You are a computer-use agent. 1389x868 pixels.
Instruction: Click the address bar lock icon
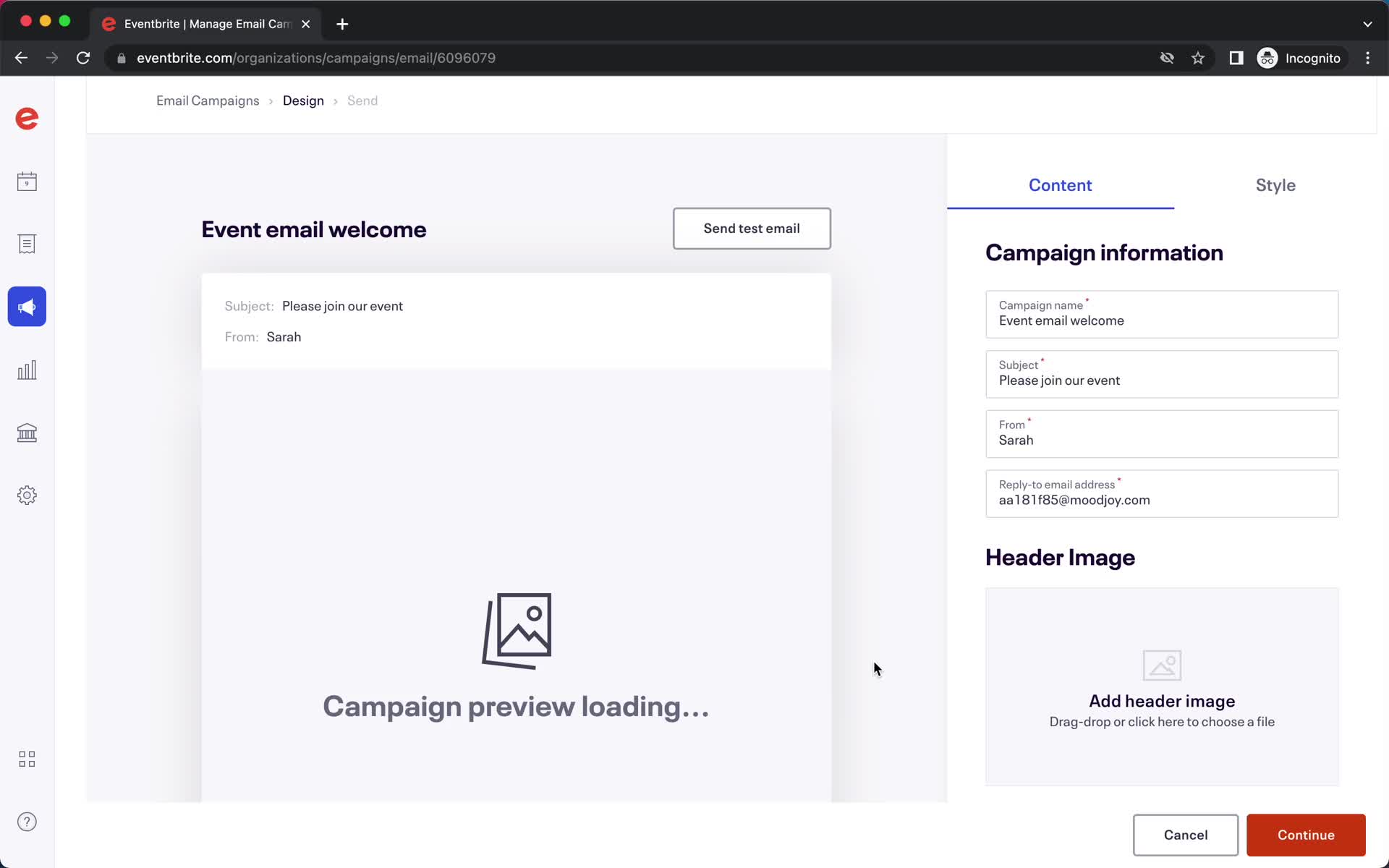pos(122,58)
